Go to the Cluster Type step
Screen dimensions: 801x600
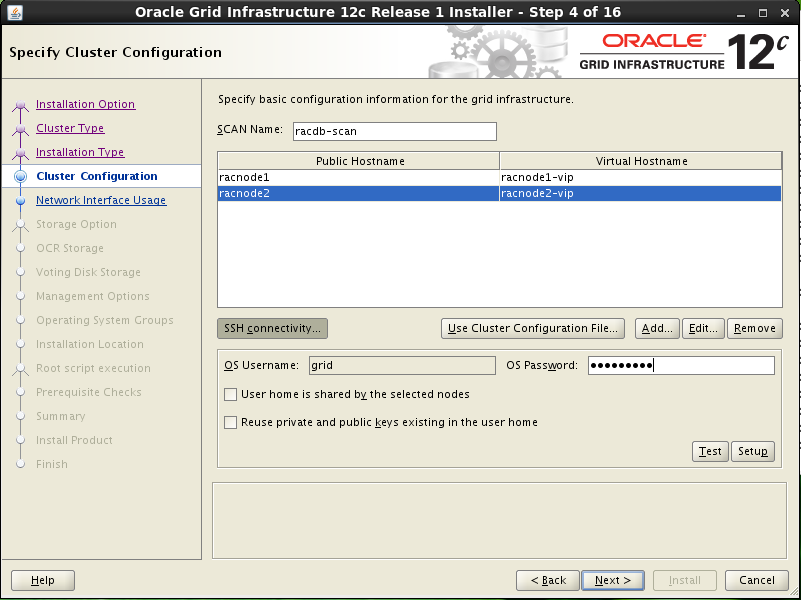[70, 128]
